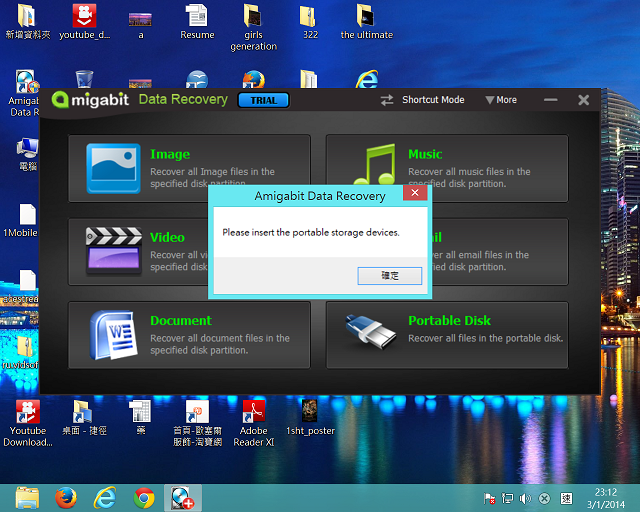Close the Amigabit main window
The height and width of the screenshot is (512, 640).
(584, 100)
